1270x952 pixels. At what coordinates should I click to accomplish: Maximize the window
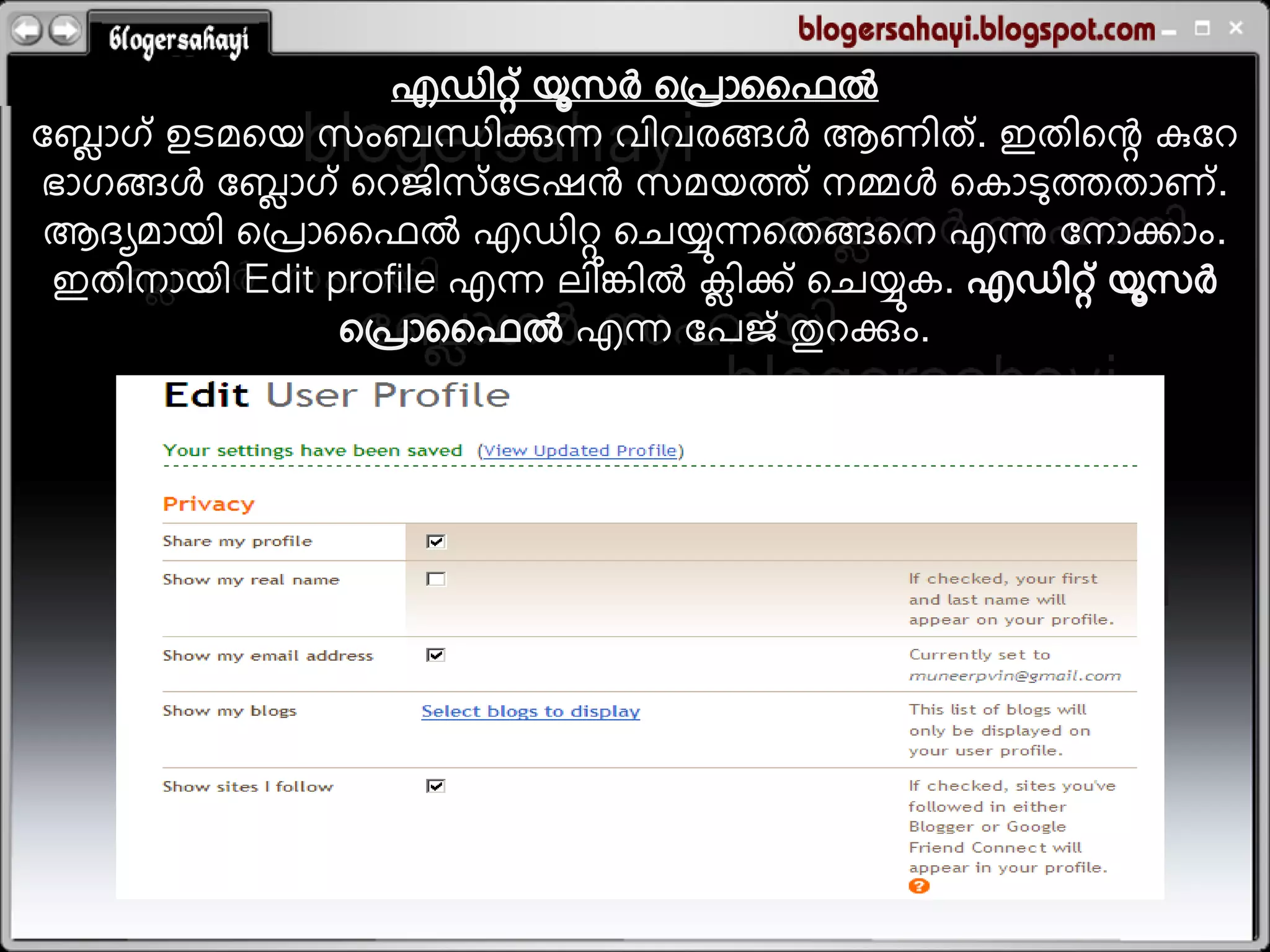(x=1202, y=29)
